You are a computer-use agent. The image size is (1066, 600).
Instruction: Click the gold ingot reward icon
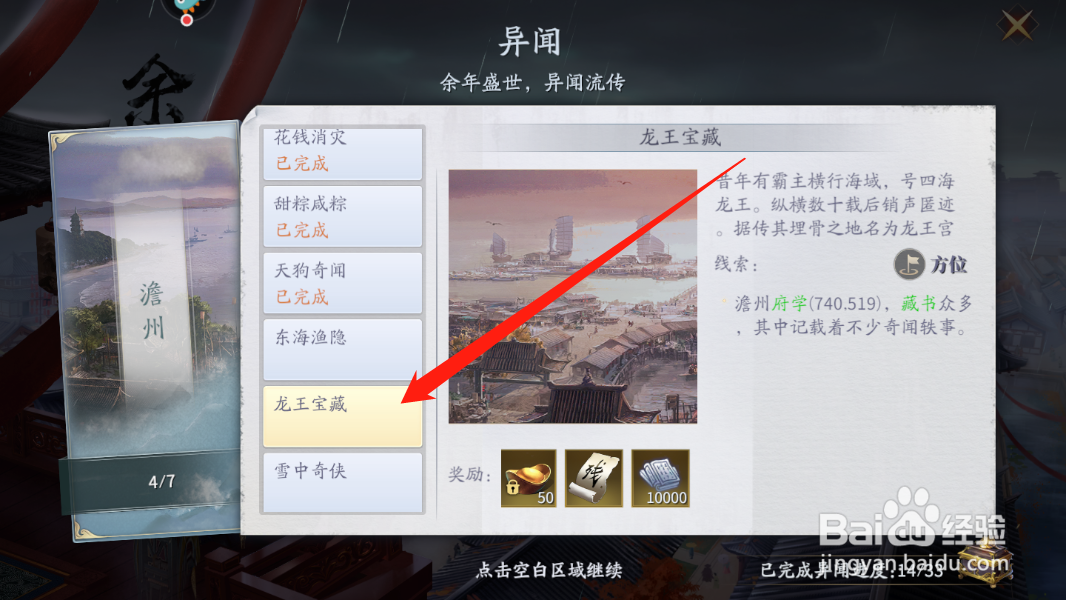click(x=528, y=478)
